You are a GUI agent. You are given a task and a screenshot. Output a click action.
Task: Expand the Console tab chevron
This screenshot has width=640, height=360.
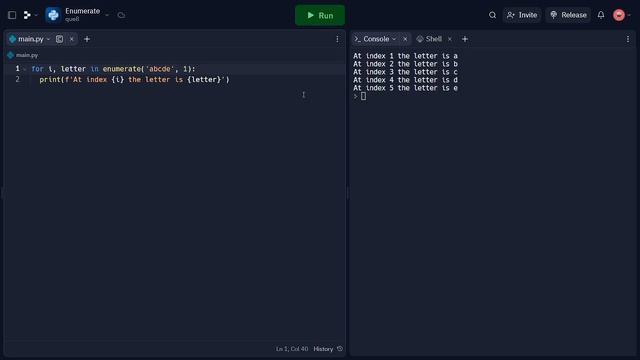[394, 39]
